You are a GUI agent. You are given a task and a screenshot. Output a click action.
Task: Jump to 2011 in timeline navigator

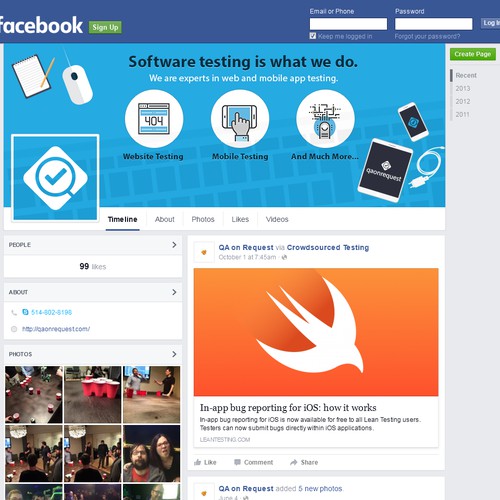[x=462, y=114]
